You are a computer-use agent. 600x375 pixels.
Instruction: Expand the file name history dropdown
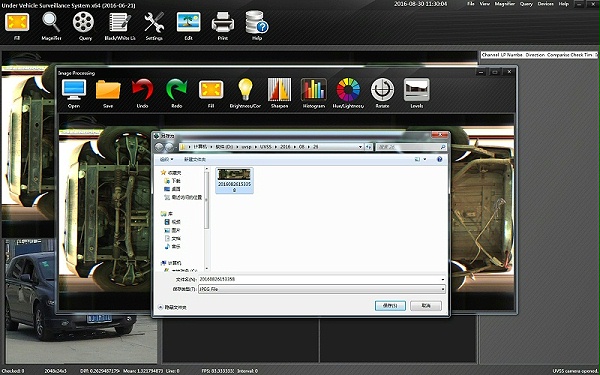pyautogui.click(x=443, y=279)
